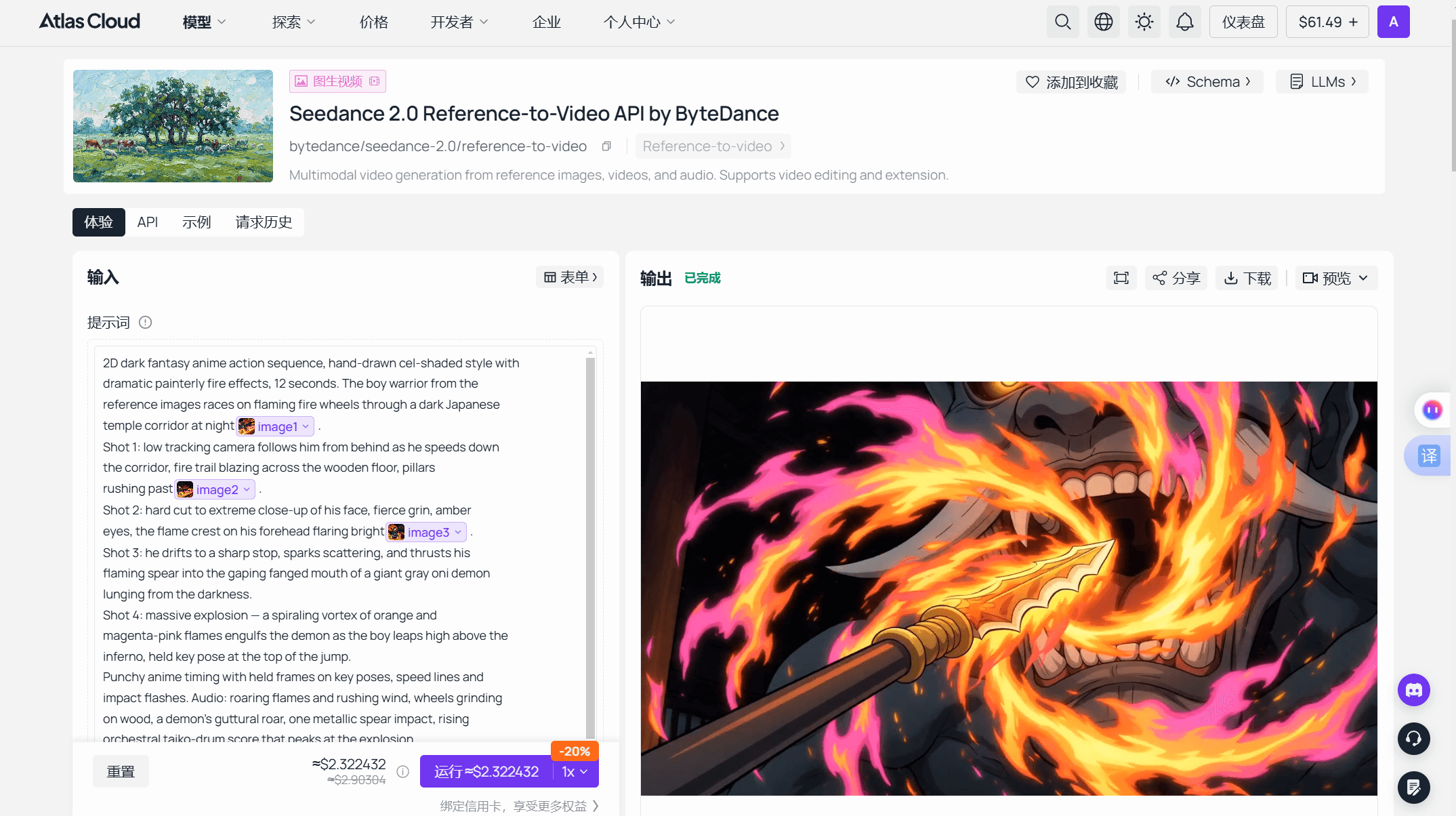Open the headset customer support button
This screenshot has width=1456, height=816.
[x=1413, y=739]
